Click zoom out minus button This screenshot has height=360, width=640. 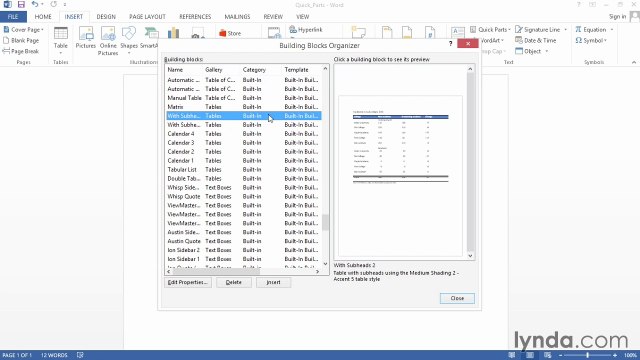[x=560, y=356]
